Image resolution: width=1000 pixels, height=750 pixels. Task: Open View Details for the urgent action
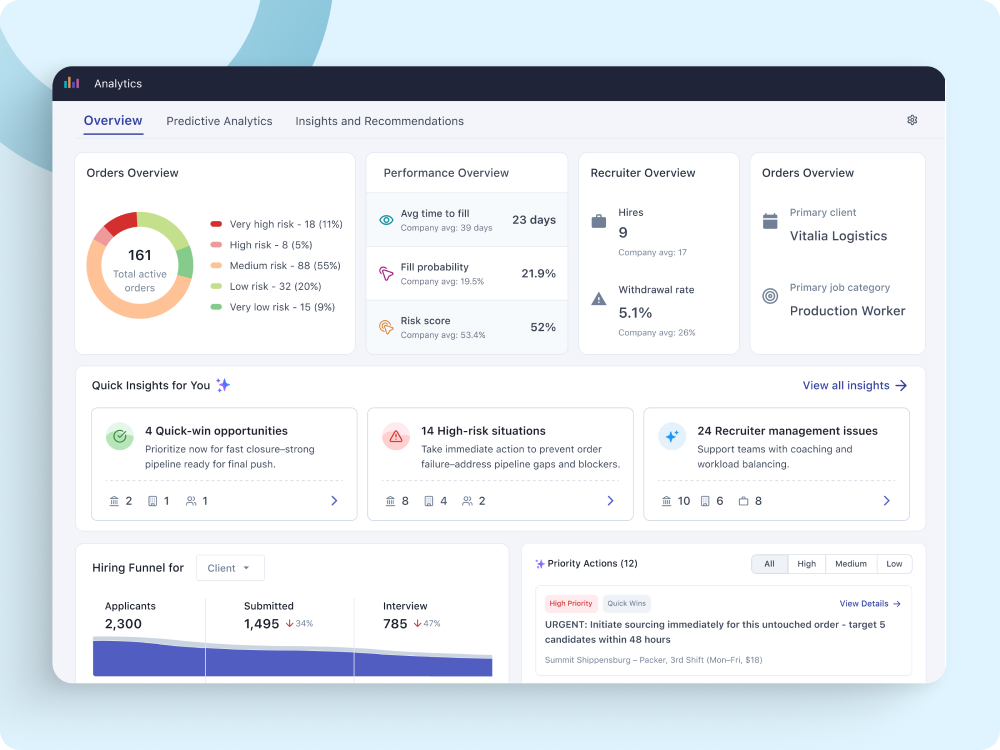(870, 604)
